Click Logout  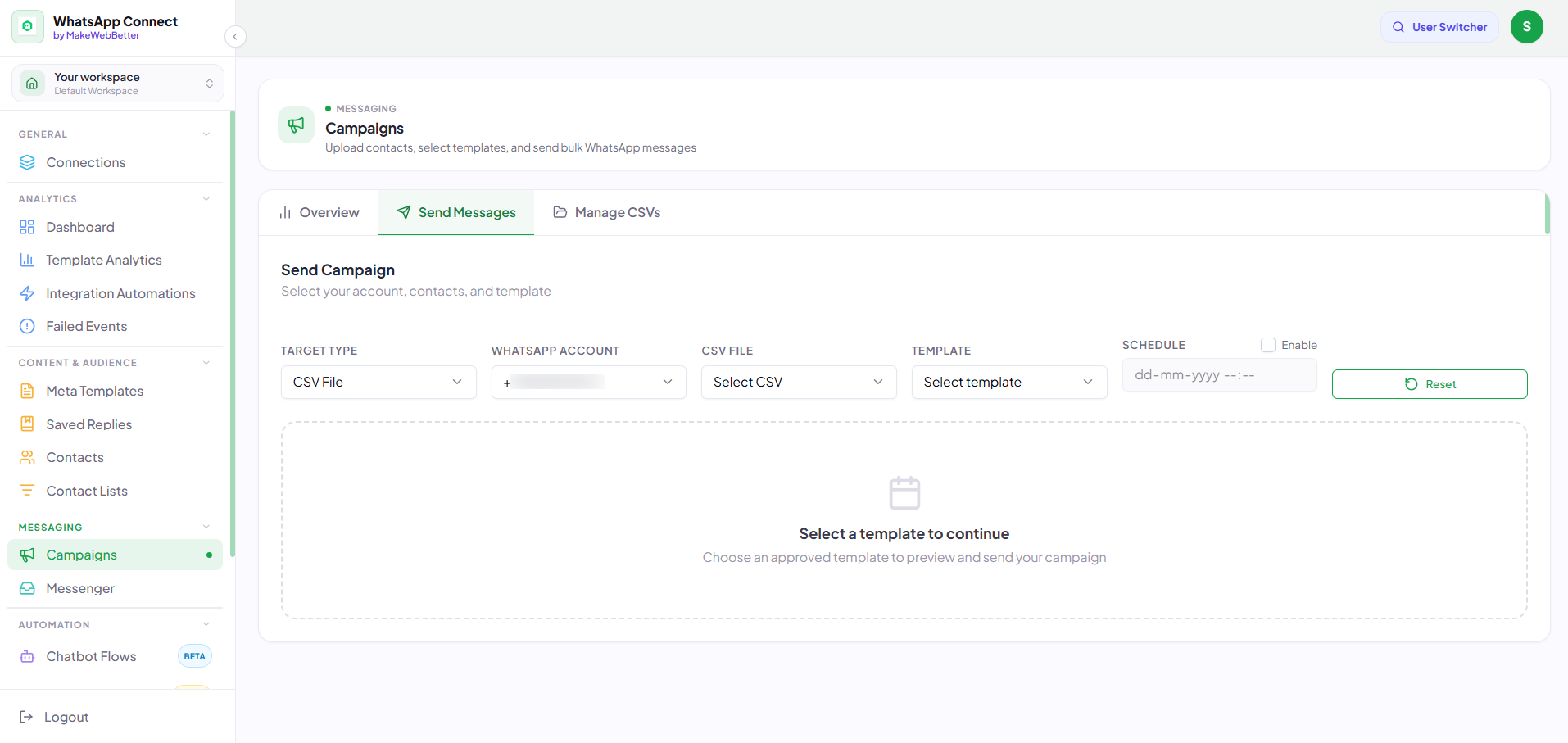54,717
